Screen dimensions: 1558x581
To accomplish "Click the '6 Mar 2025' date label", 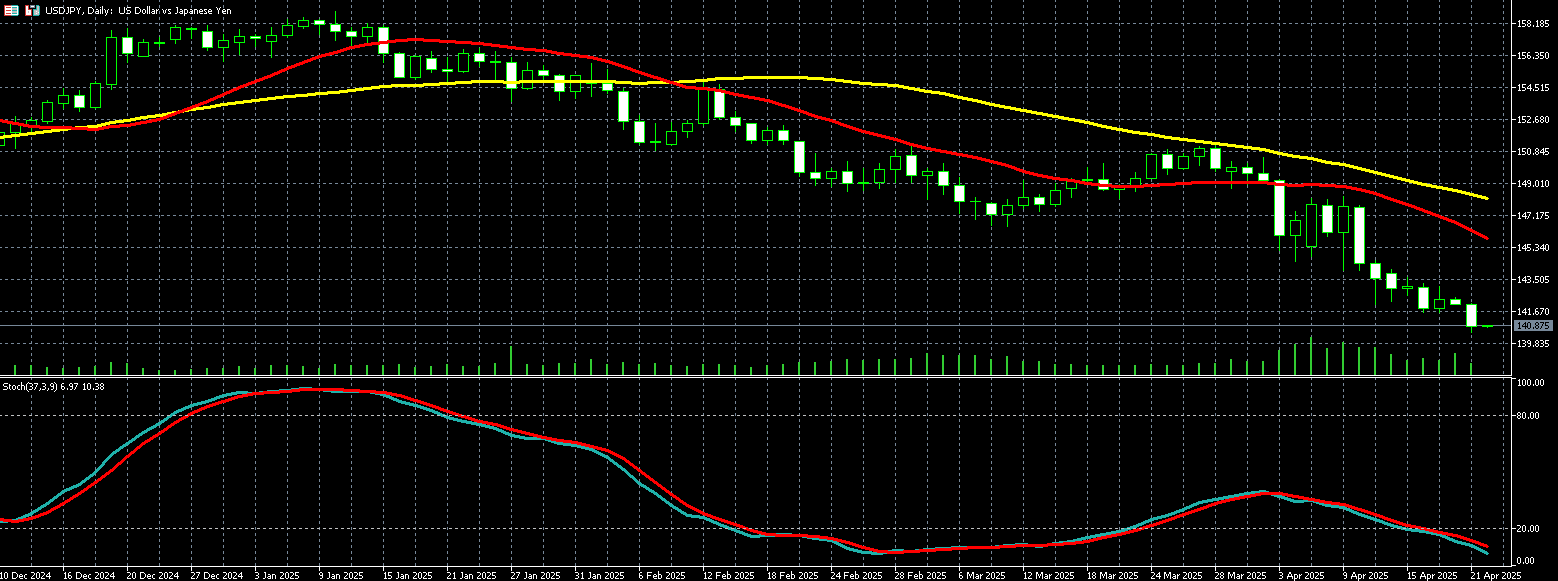I will tap(982, 575).
